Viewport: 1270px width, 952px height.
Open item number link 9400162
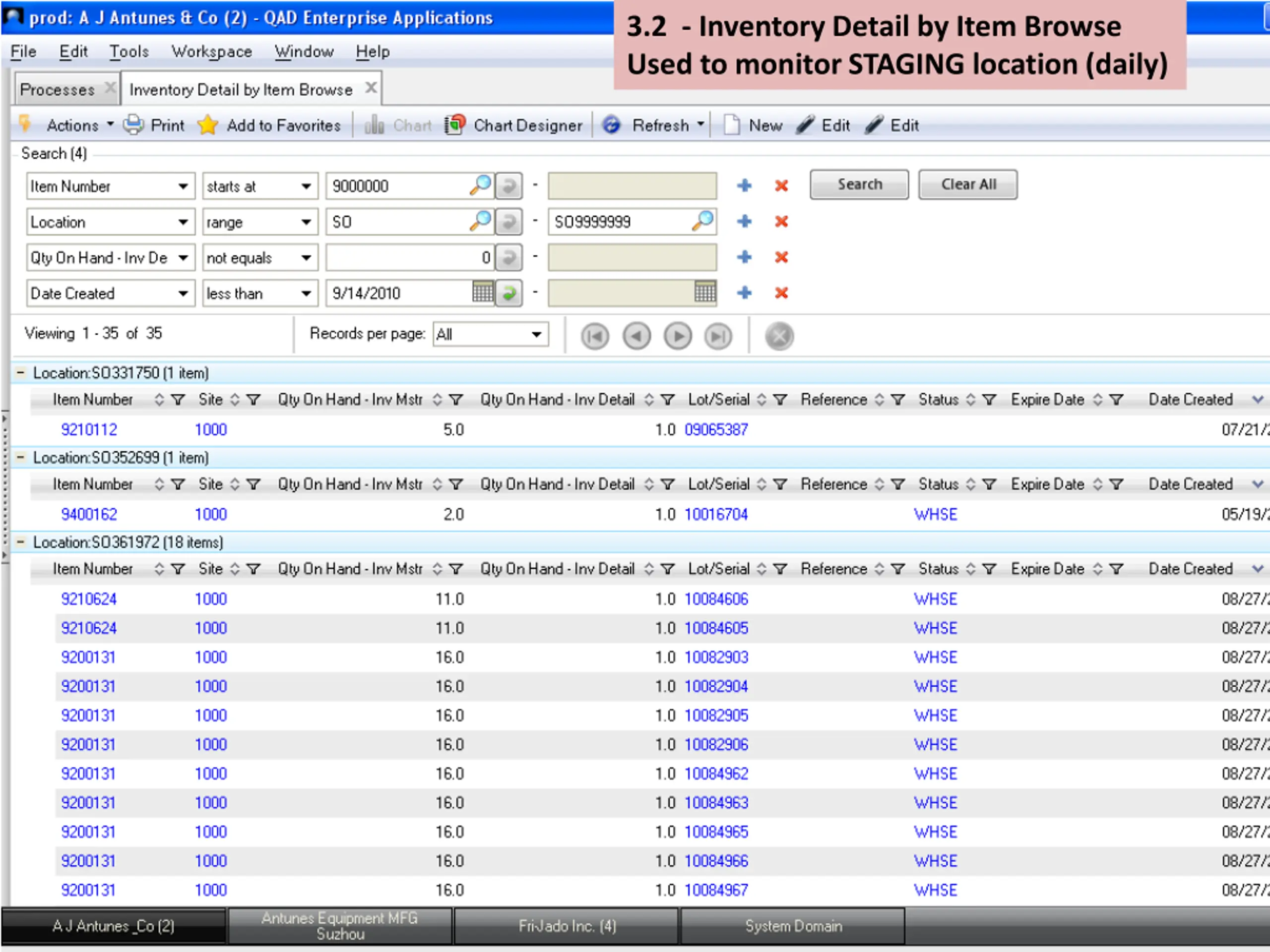click(89, 514)
